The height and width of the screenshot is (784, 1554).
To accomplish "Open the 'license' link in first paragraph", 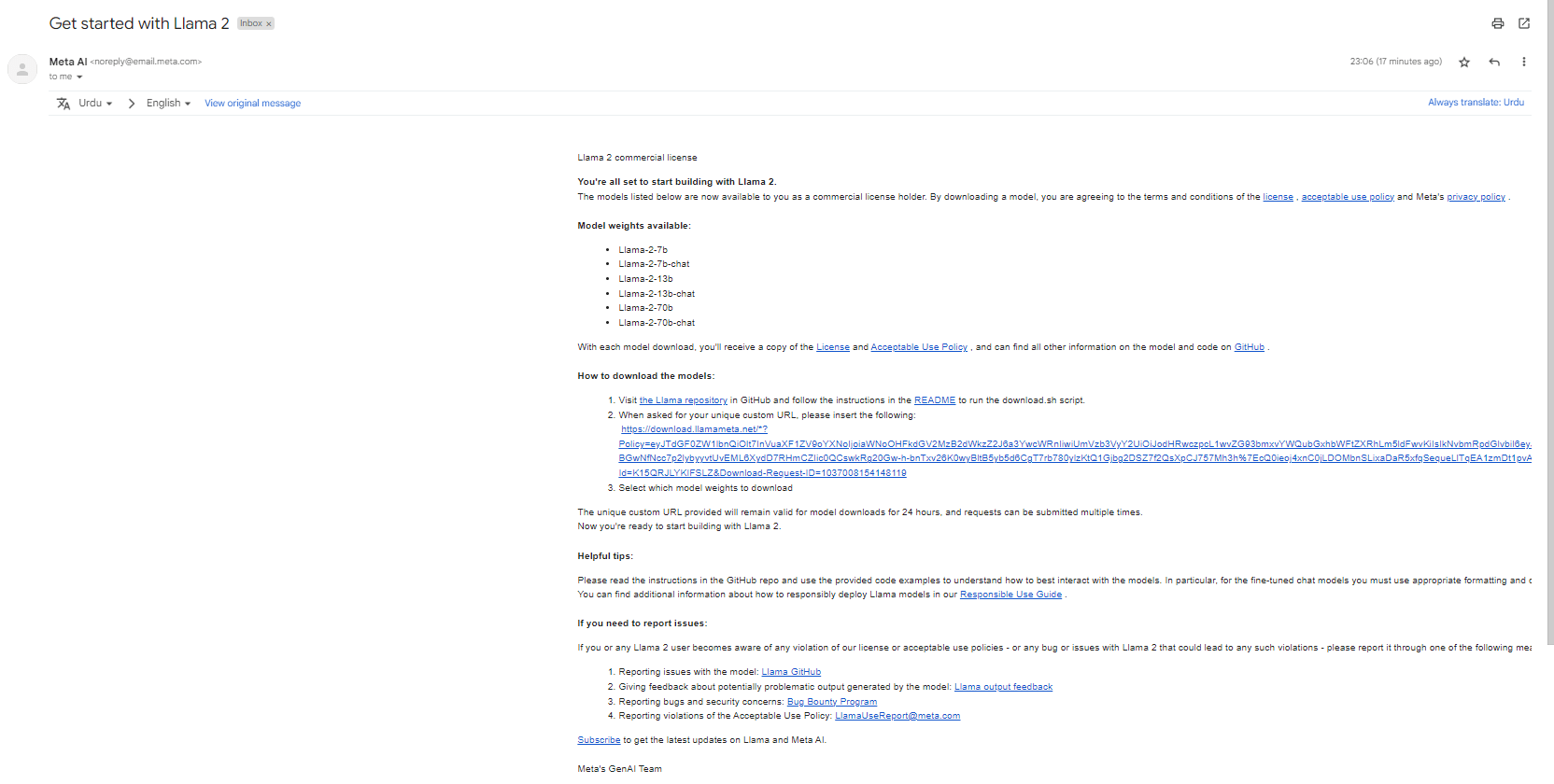I will [x=1278, y=197].
